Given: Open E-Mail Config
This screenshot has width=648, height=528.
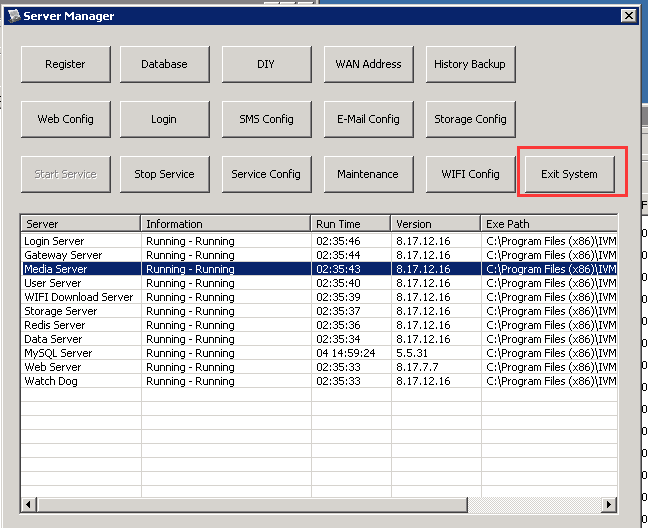Looking at the screenshot, I should (369, 119).
